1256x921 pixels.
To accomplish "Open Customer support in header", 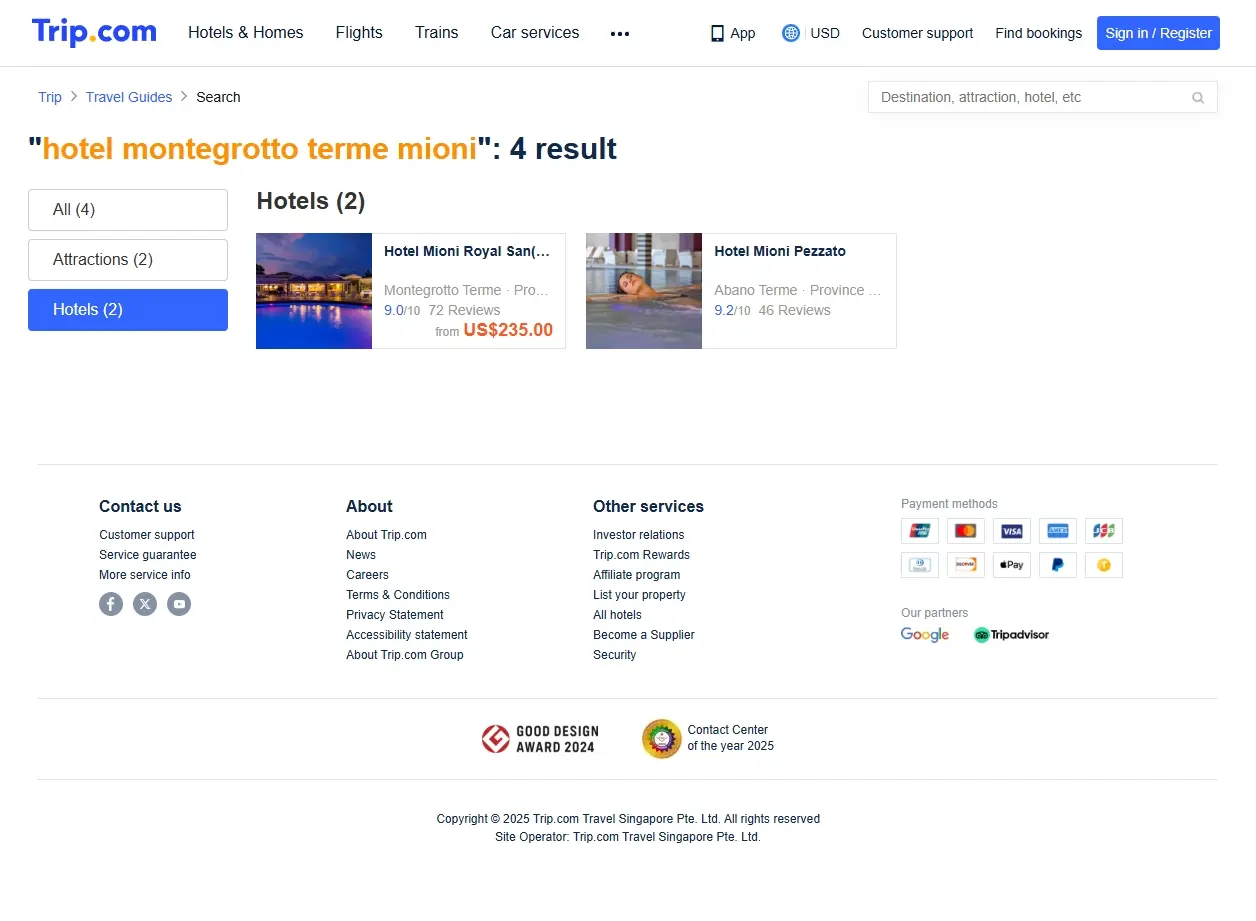I will [917, 33].
